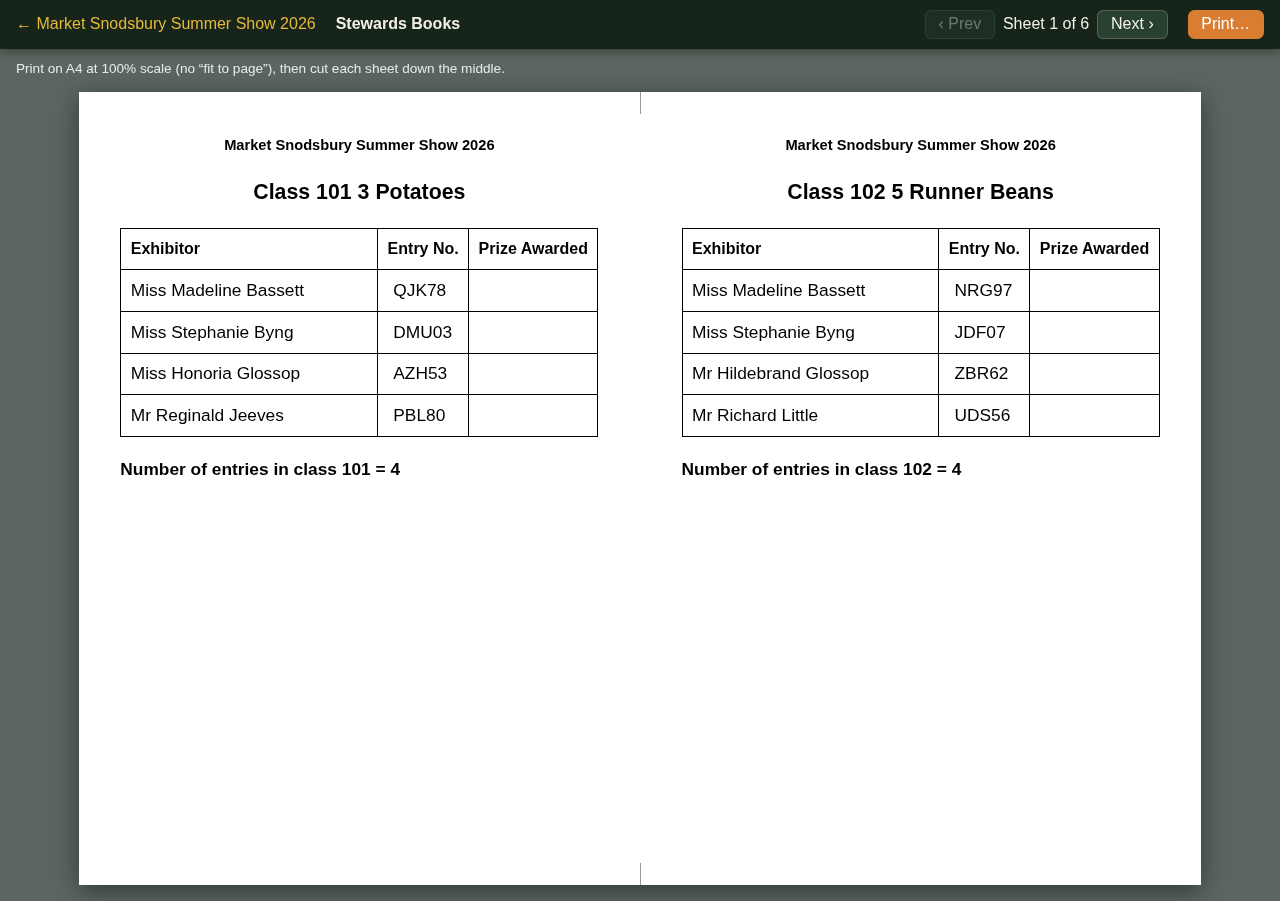Select entry number UDS56
Screen dimensions: 1280x901
[x=982, y=416]
